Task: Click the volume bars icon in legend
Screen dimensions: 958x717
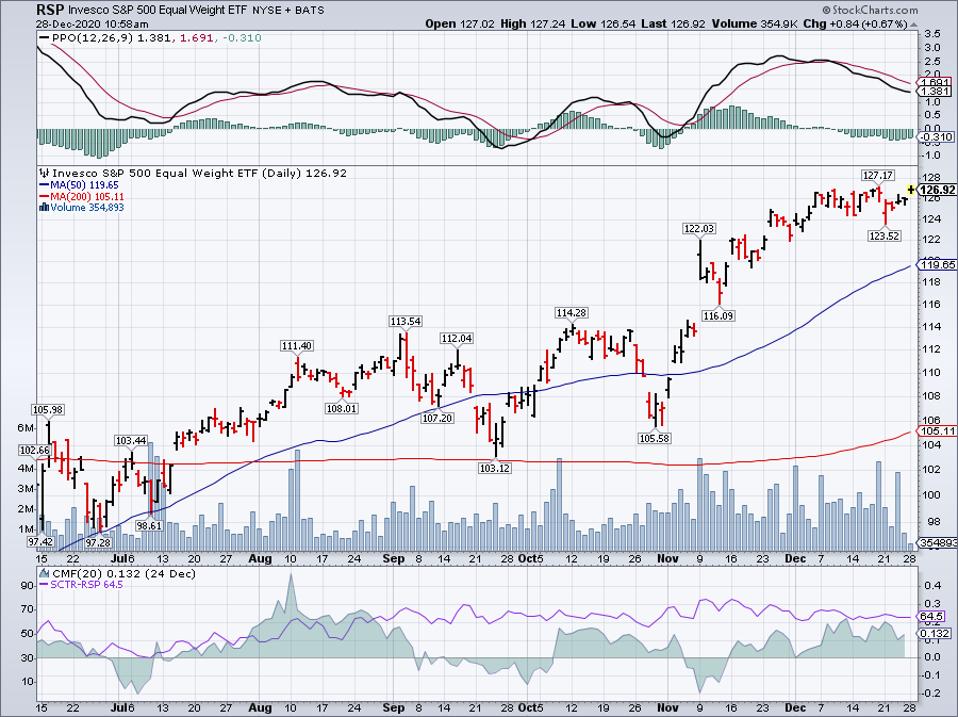Action: 44,208
